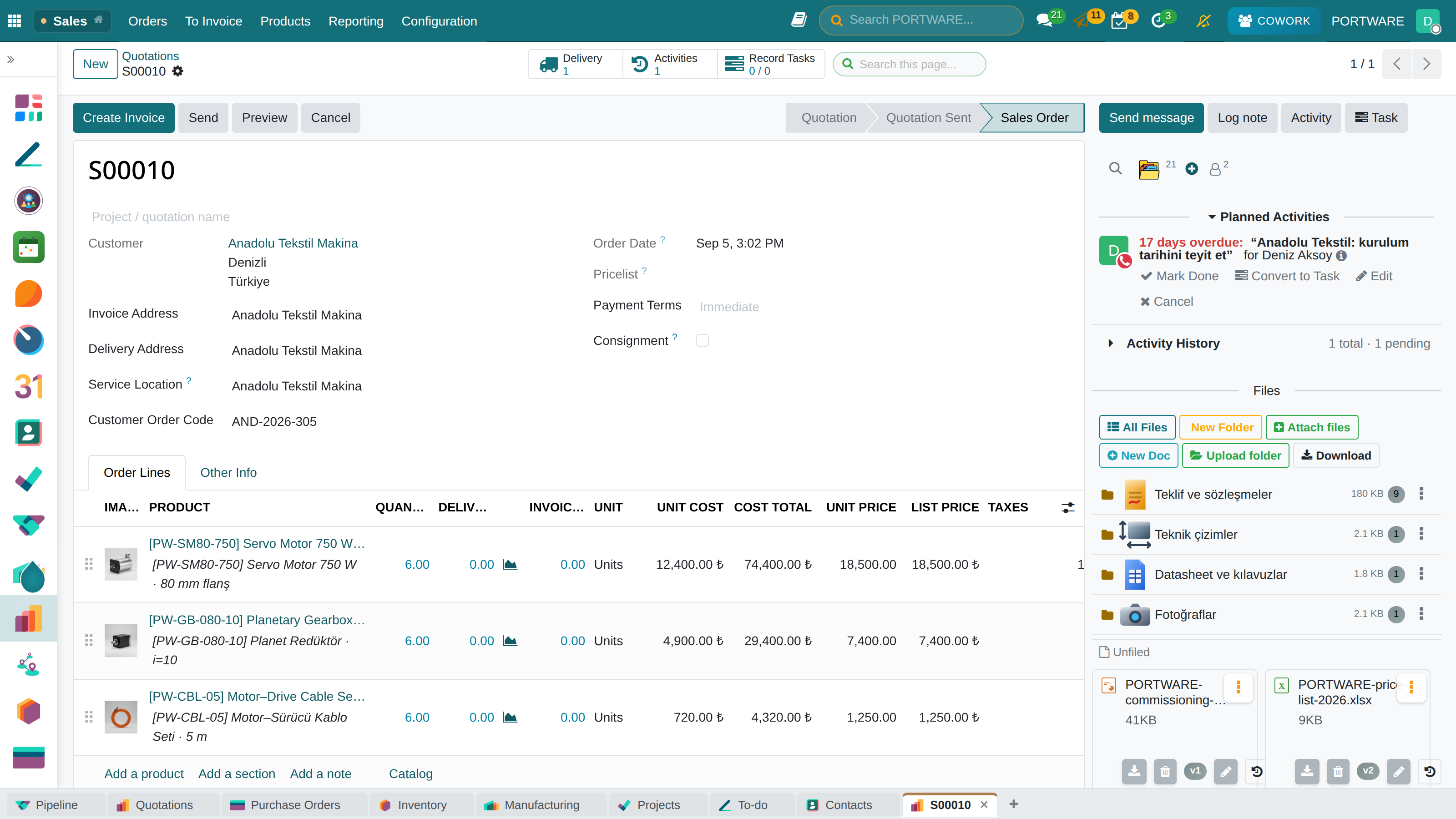Screen dimensions: 1456x819
Task: Click the followers person icon showing 2
Action: coord(1215,169)
